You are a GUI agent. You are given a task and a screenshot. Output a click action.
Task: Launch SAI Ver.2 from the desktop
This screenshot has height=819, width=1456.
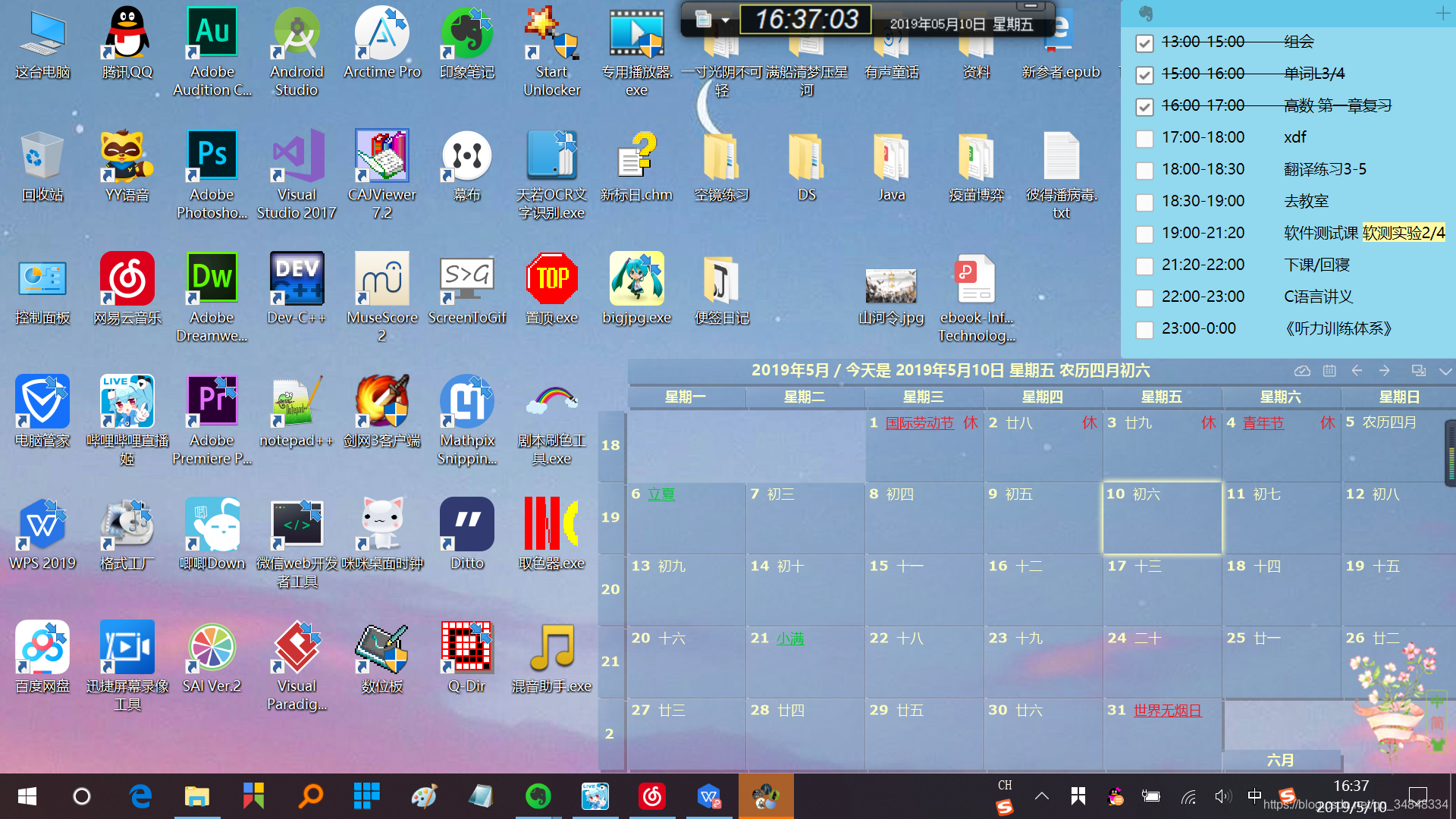(x=212, y=658)
